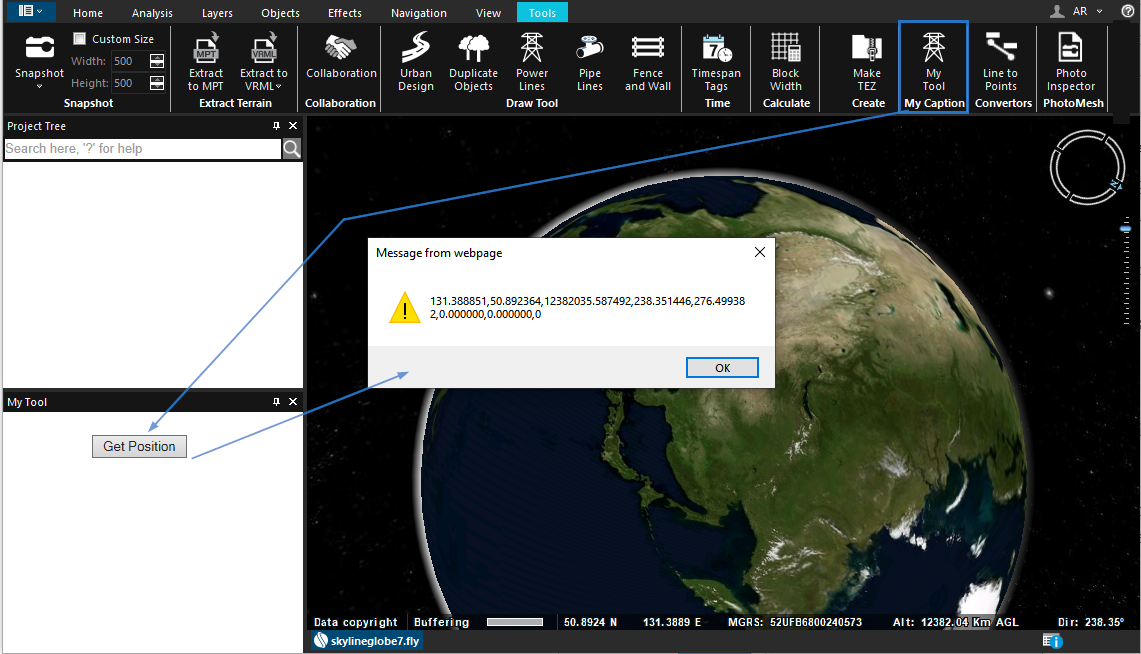Adjust the Width spinner arrows
The width and height of the screenshot is (1141, 654).
156,61
